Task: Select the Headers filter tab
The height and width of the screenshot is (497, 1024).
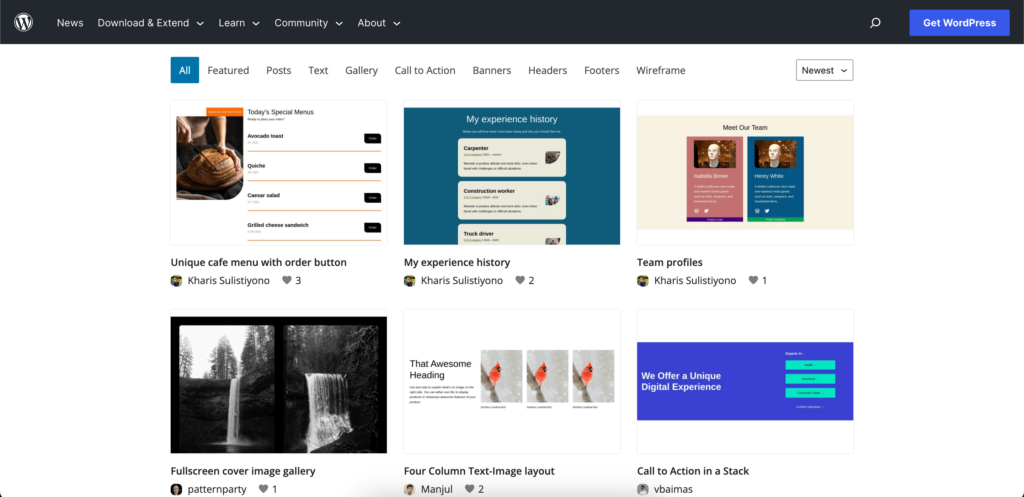Action: [547, 70]
